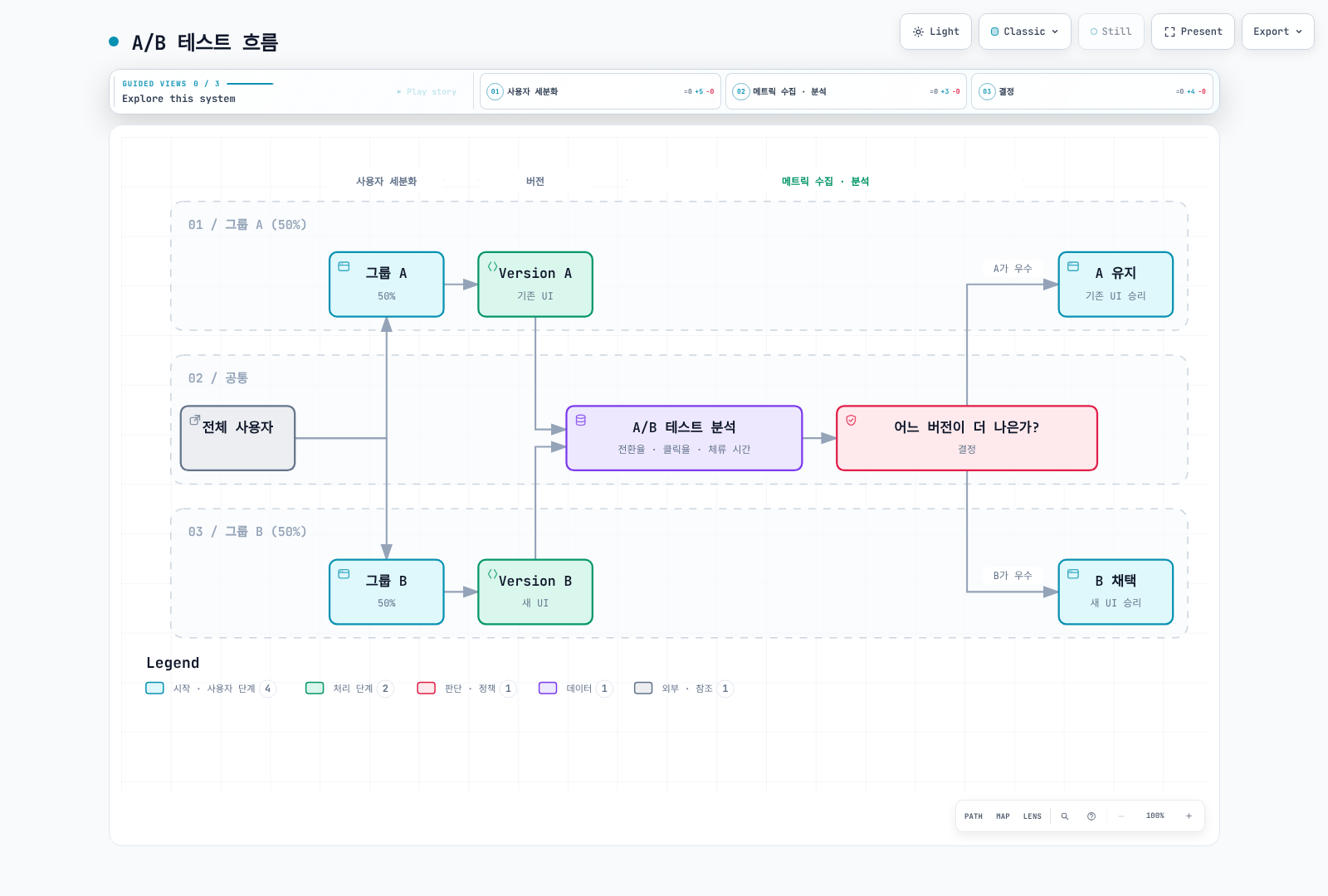Reset zoom via 100% label
The height and width of the screenshot is (896, 1328).
tap(1155, 816)
